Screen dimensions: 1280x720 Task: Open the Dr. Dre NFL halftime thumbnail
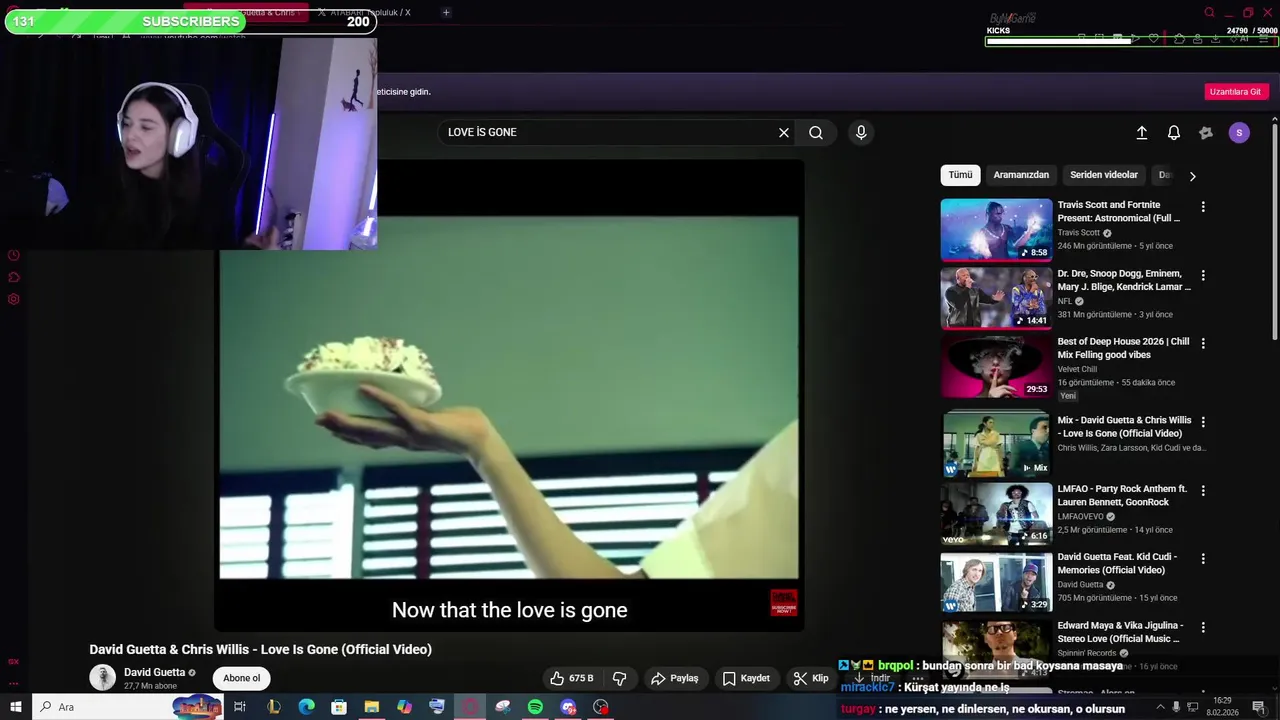(x=996, y=298)
